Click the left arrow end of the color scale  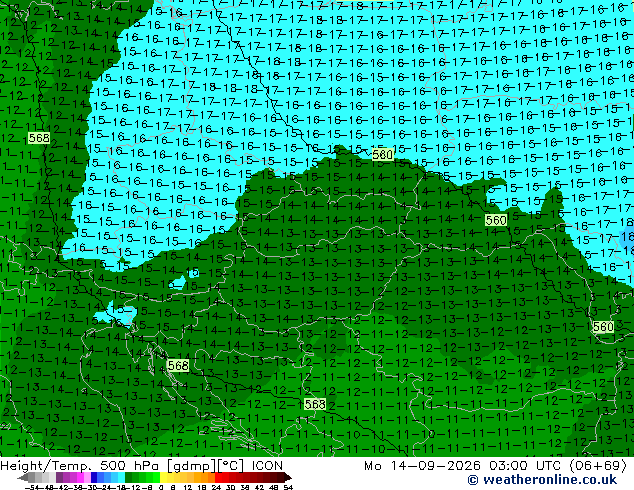coord(21,478)
